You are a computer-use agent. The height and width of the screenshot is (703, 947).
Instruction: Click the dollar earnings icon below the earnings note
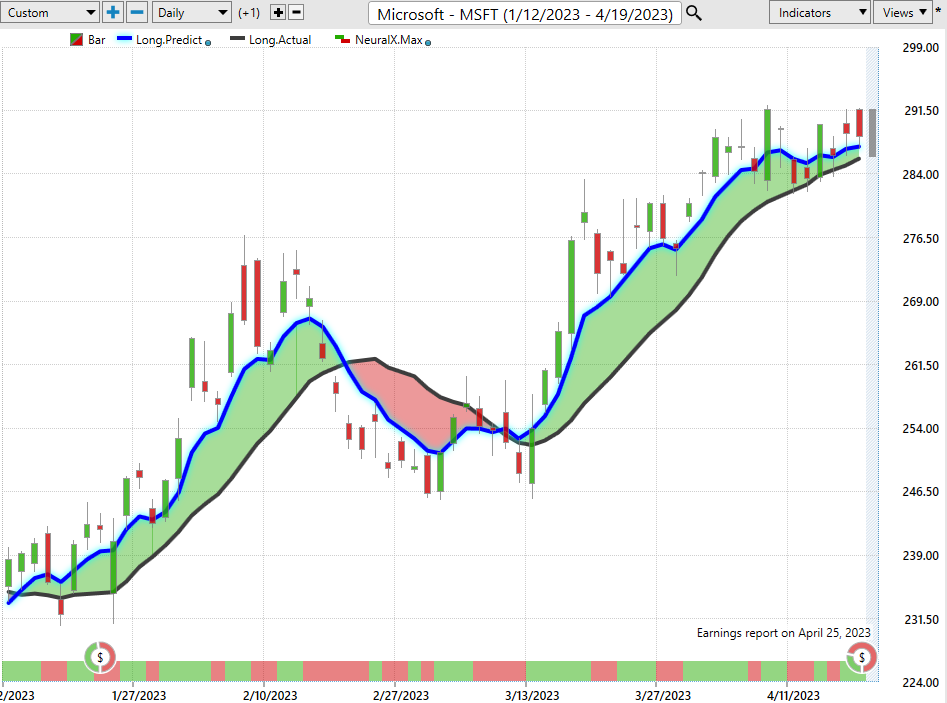pos(862,658)
